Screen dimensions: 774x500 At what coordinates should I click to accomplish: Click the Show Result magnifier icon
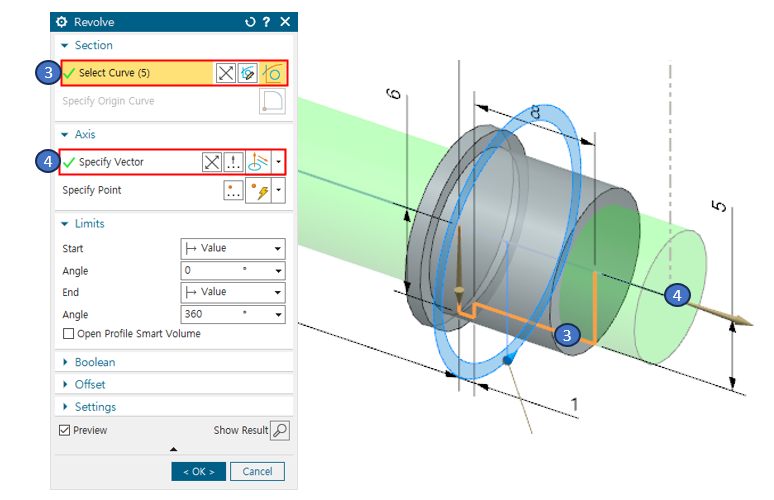pos(280,430)
